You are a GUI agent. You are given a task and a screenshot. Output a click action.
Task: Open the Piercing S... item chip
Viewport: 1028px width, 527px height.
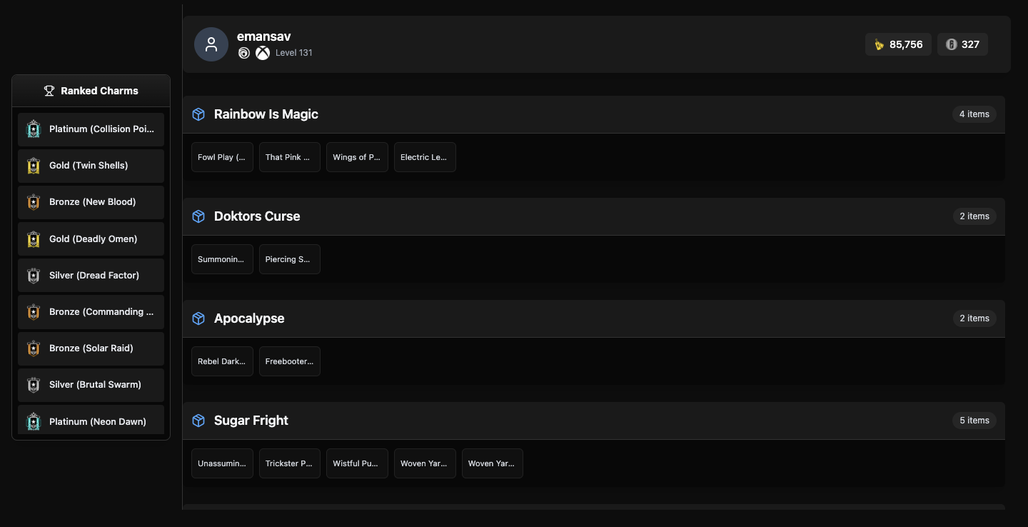click(x=290, y=260)
